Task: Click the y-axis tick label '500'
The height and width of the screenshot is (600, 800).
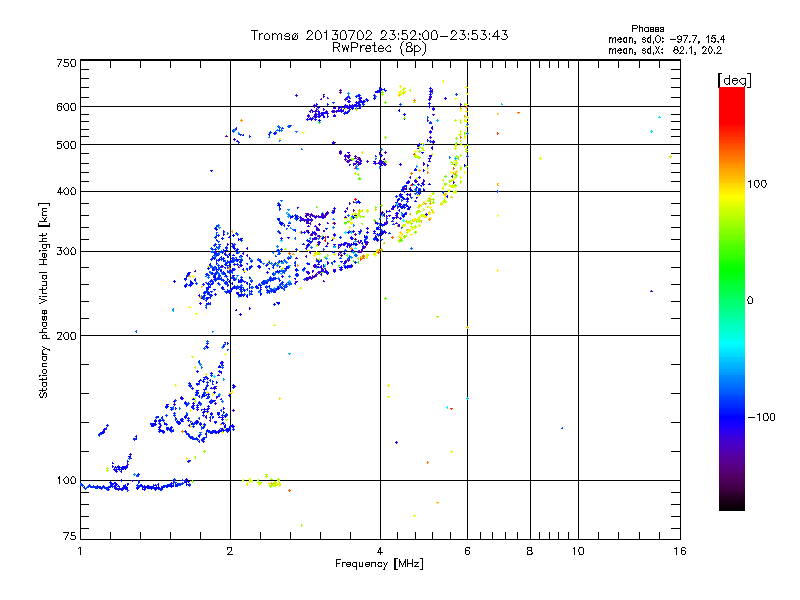Action: point(66,145)
